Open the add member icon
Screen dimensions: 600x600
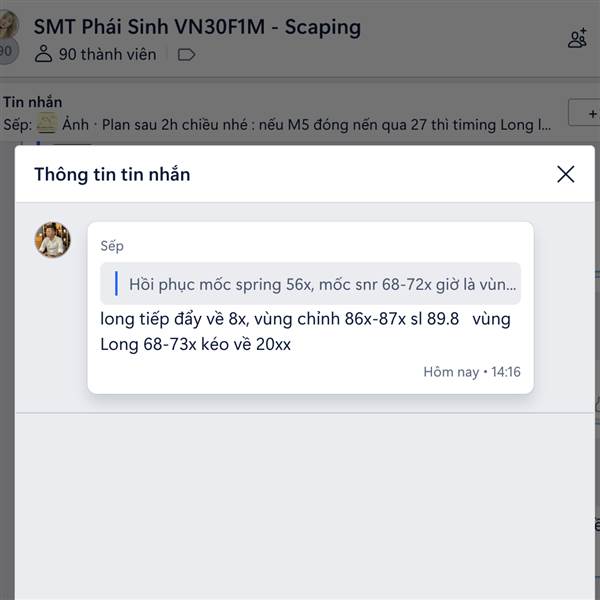(577, 38)
